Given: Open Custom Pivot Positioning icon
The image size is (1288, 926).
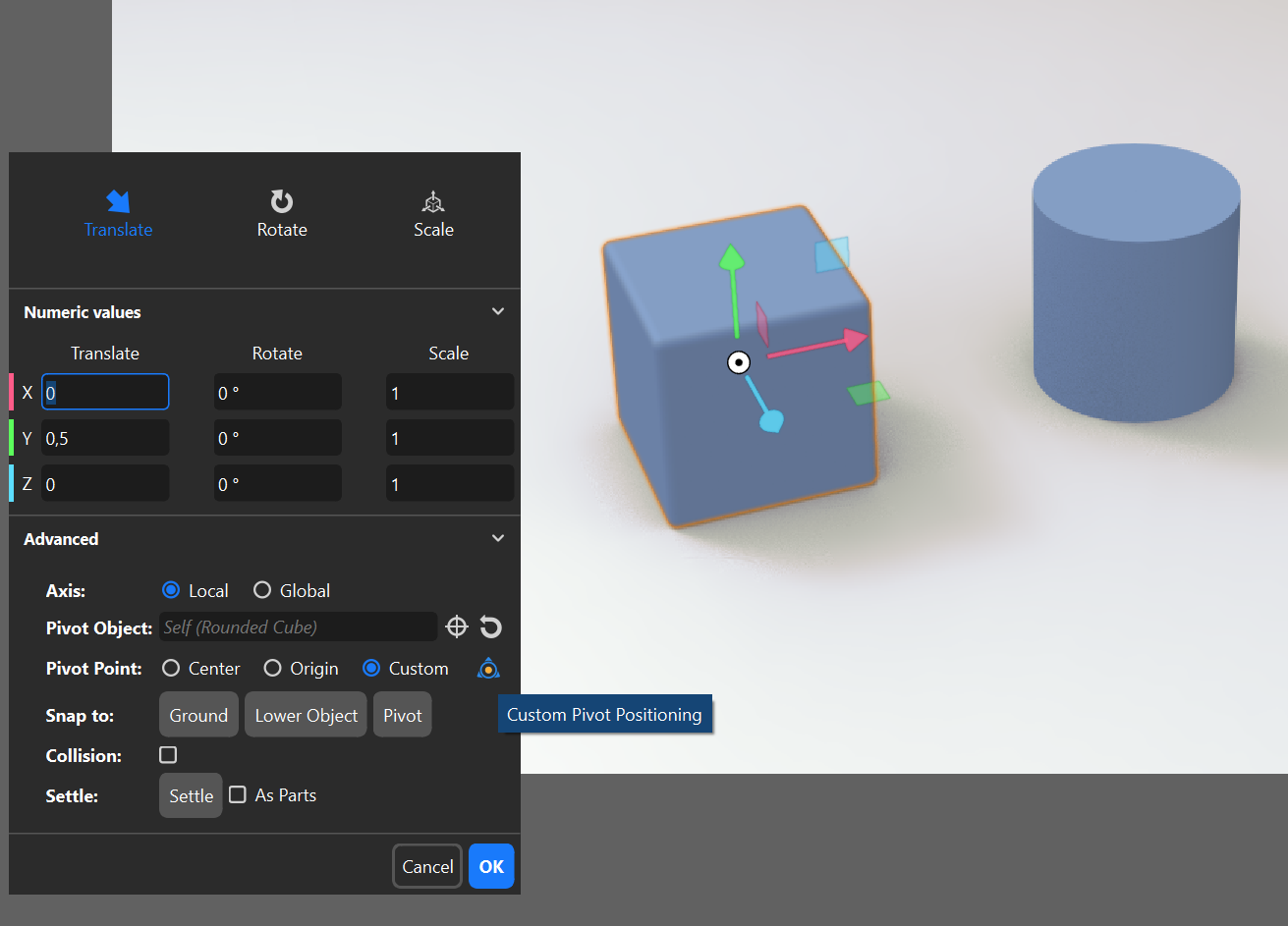Looking at the screenshot, I should [488, 669].
